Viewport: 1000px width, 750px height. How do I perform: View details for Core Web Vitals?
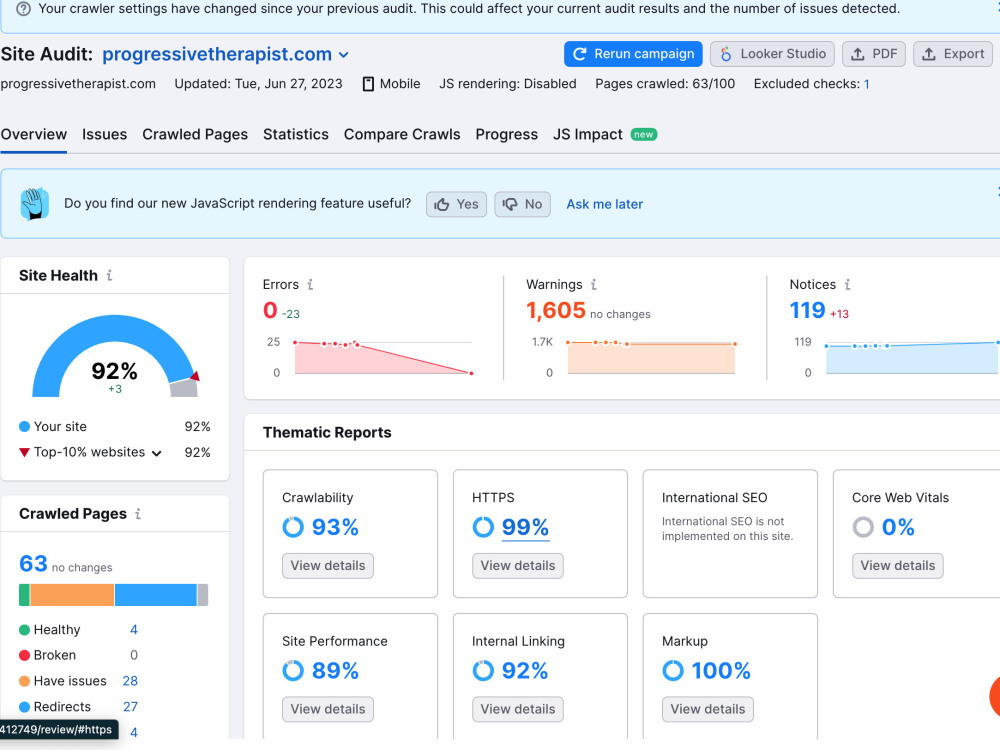pos(898,566)
